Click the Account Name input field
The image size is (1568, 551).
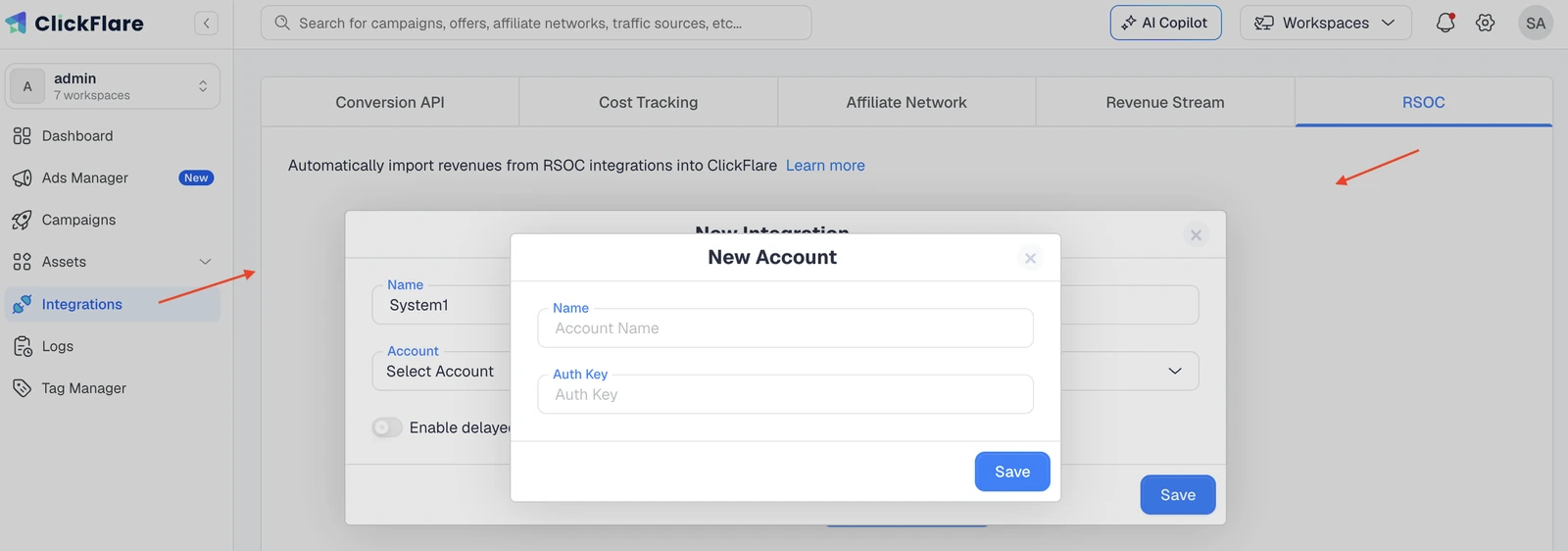click(x=785, y=328)
